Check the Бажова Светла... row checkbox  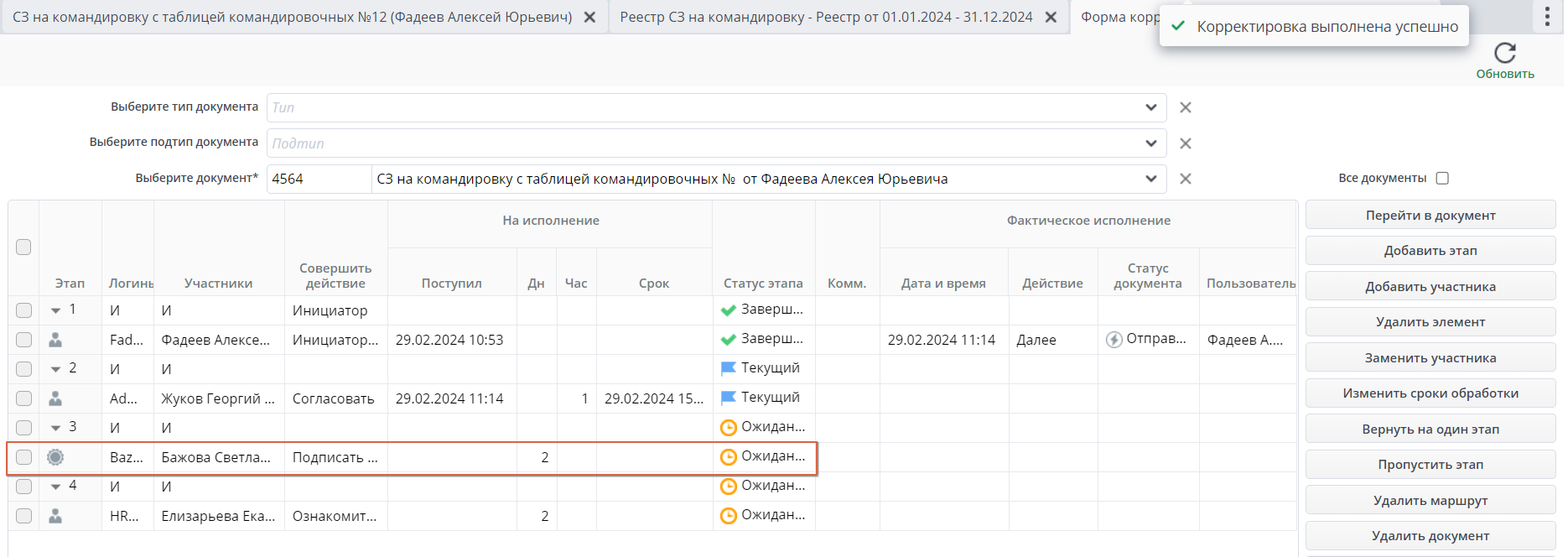23,457
